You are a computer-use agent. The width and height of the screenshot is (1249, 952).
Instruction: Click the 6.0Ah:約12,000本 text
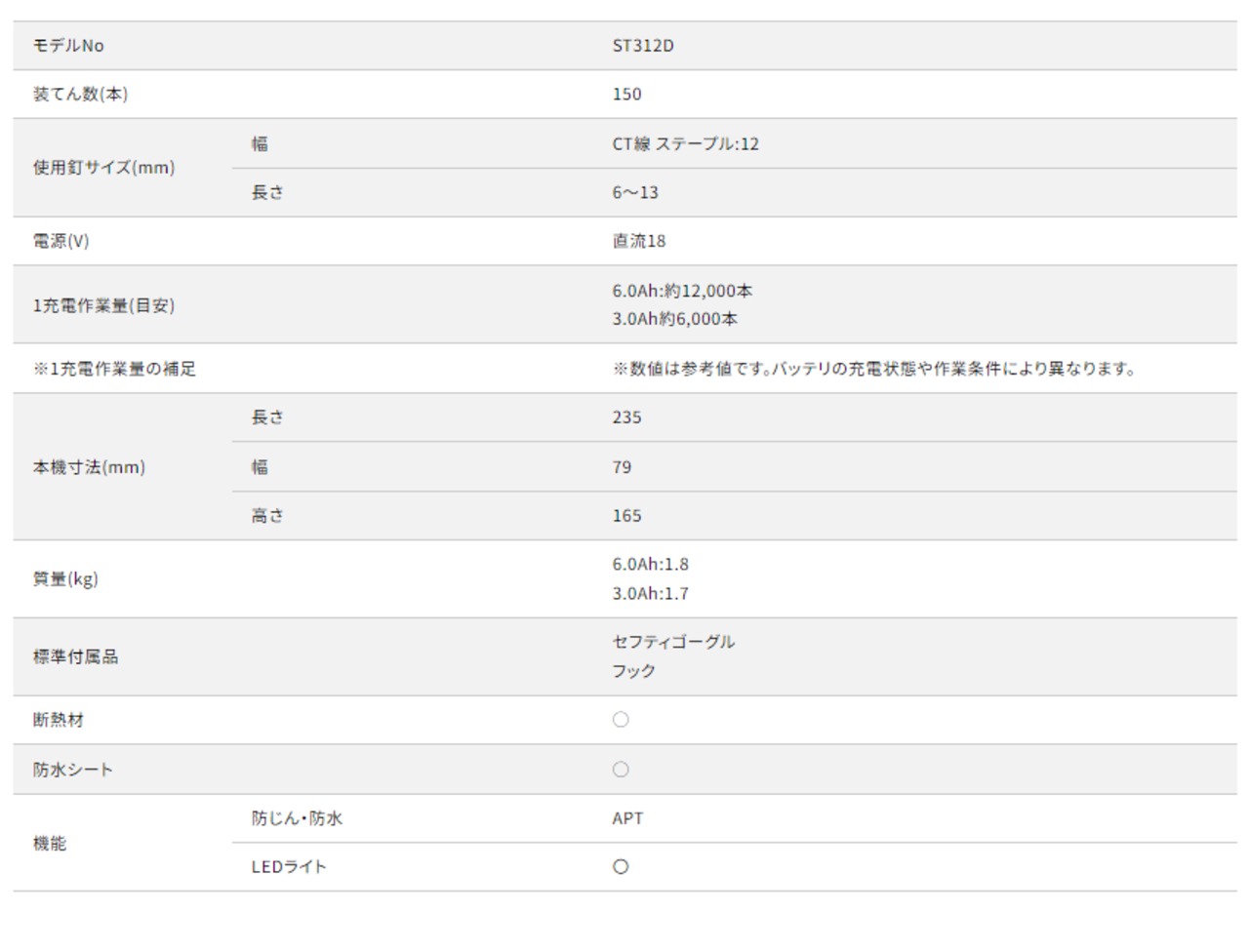(x=682, y=291)
